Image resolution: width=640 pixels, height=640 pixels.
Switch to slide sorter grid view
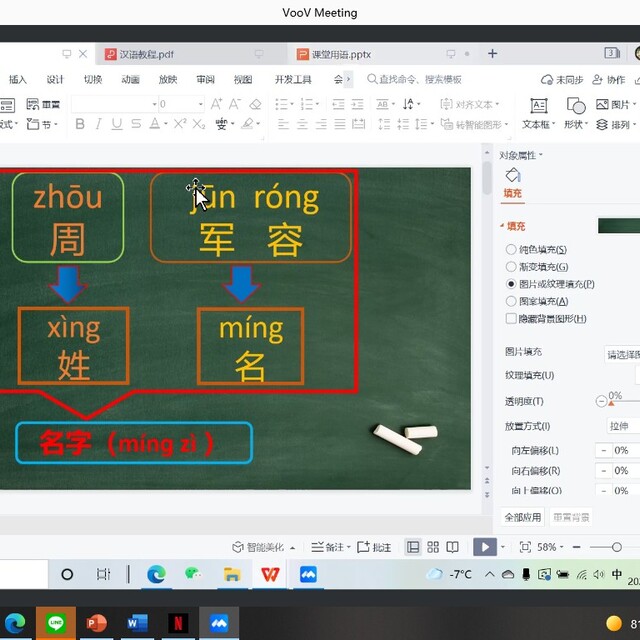(433, 547)
